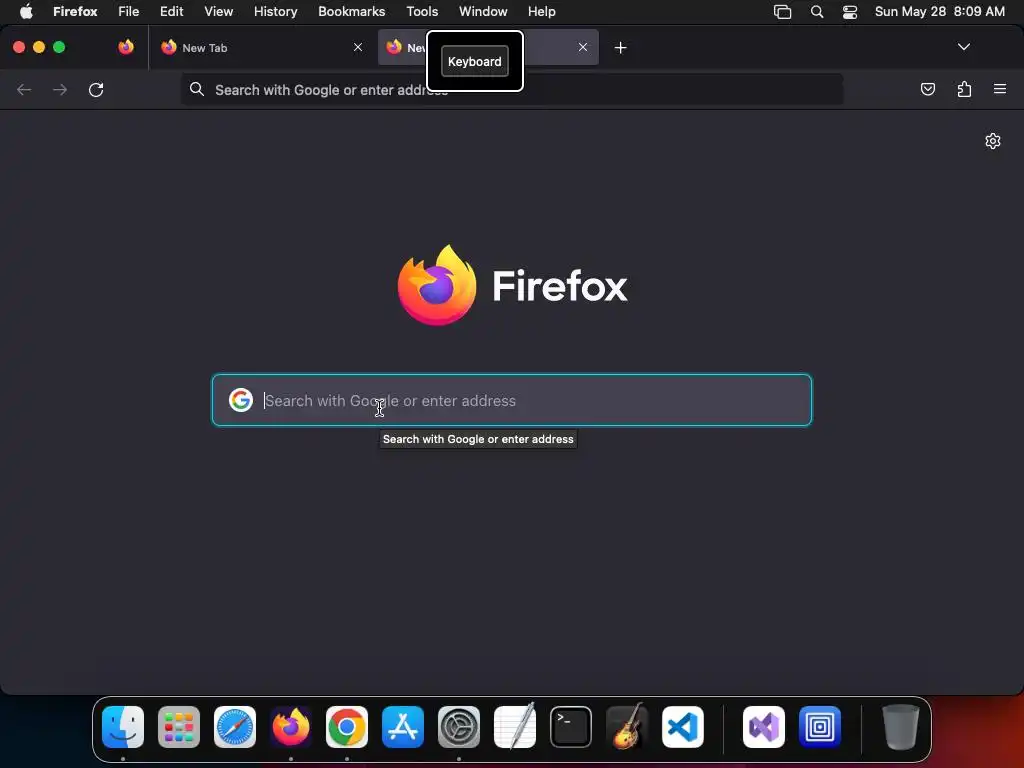Launch GarageBand from the Dock
The height and width of the screenshot is (768, 1024).
627,726
